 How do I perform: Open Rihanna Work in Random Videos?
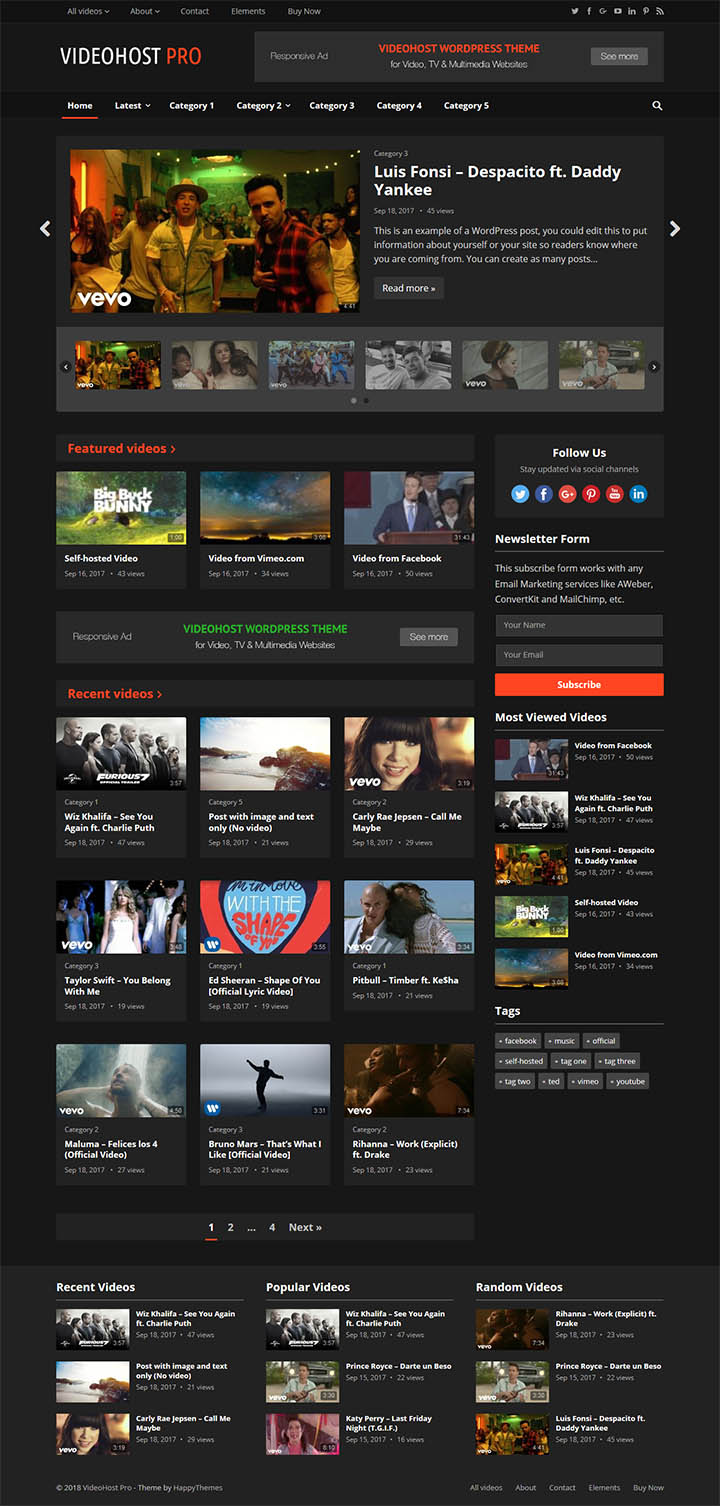606,1318
